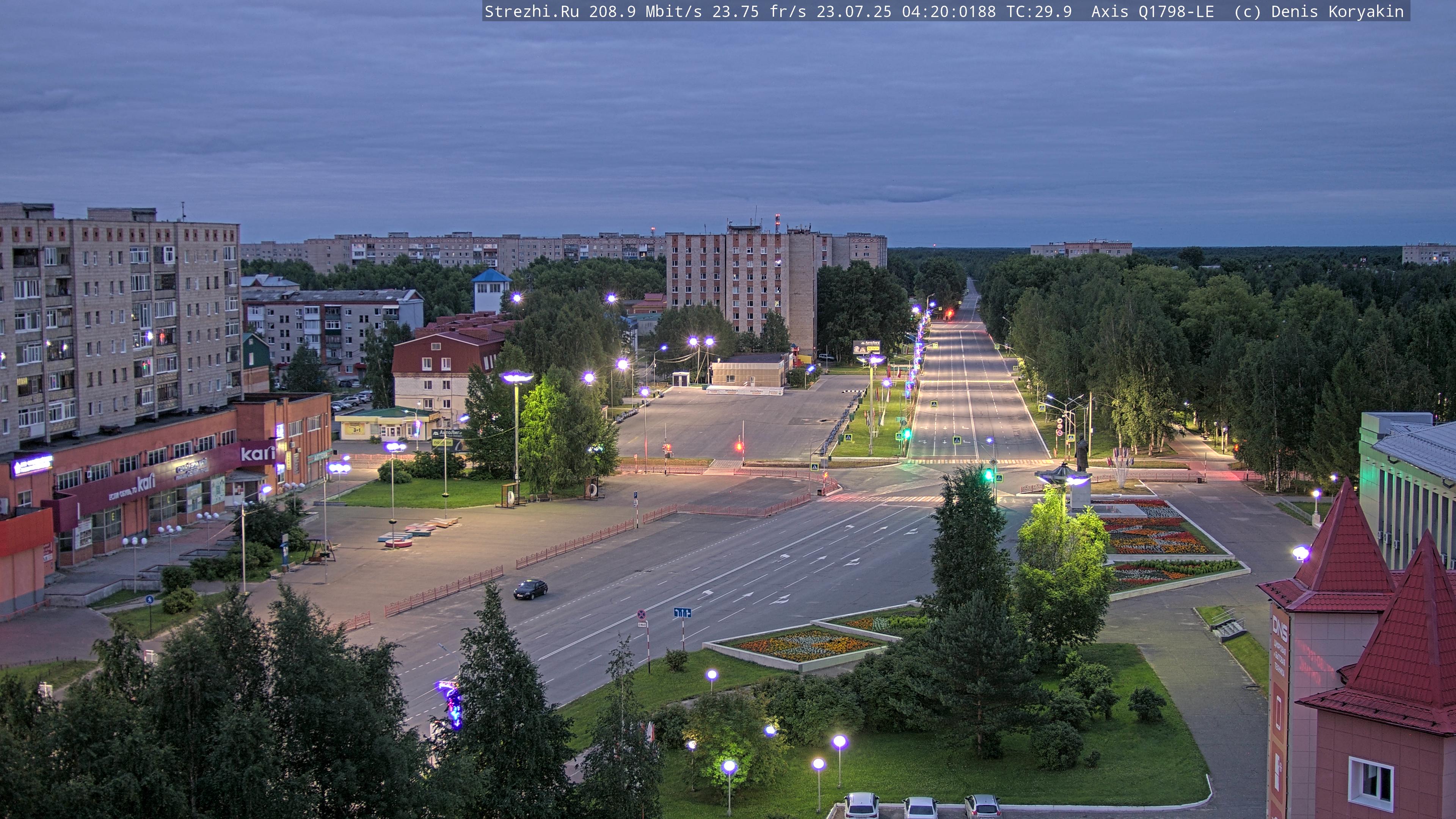Click the "Strezhi.Ru" overlay text

coord(531,11)
